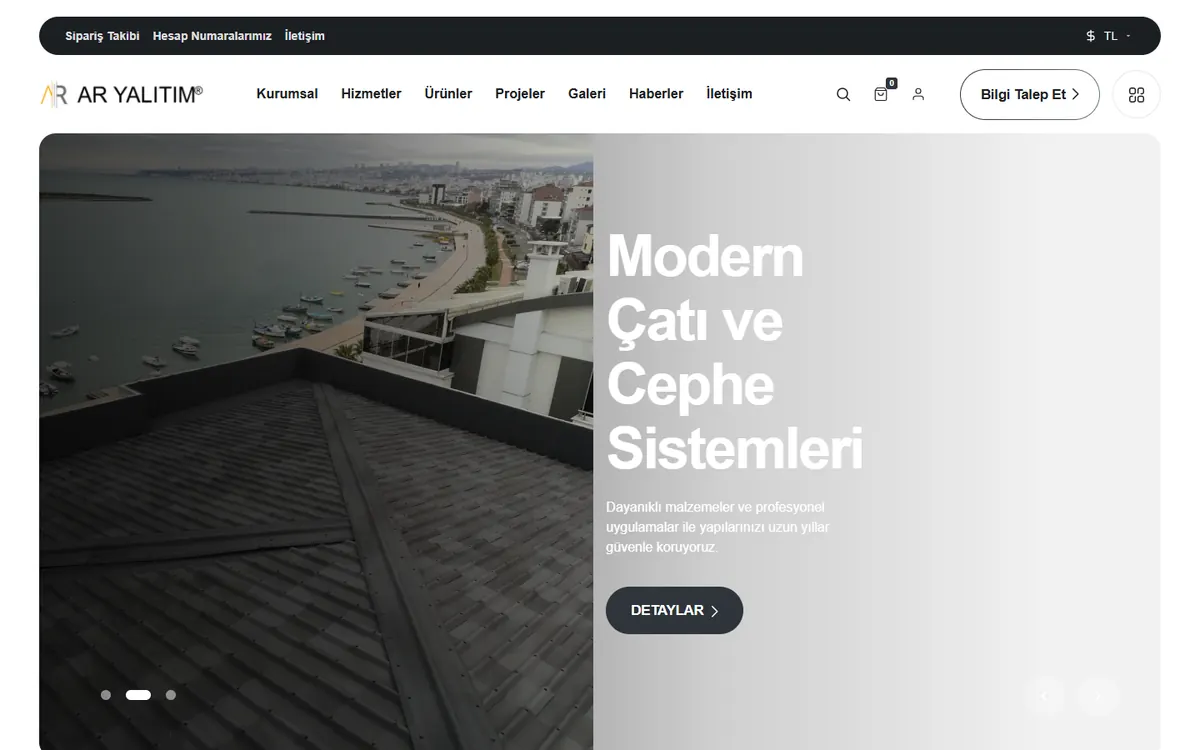This screenshot has height=750, width=1200.
Task: Open the Ürünler menu
Action: [448, 94]
